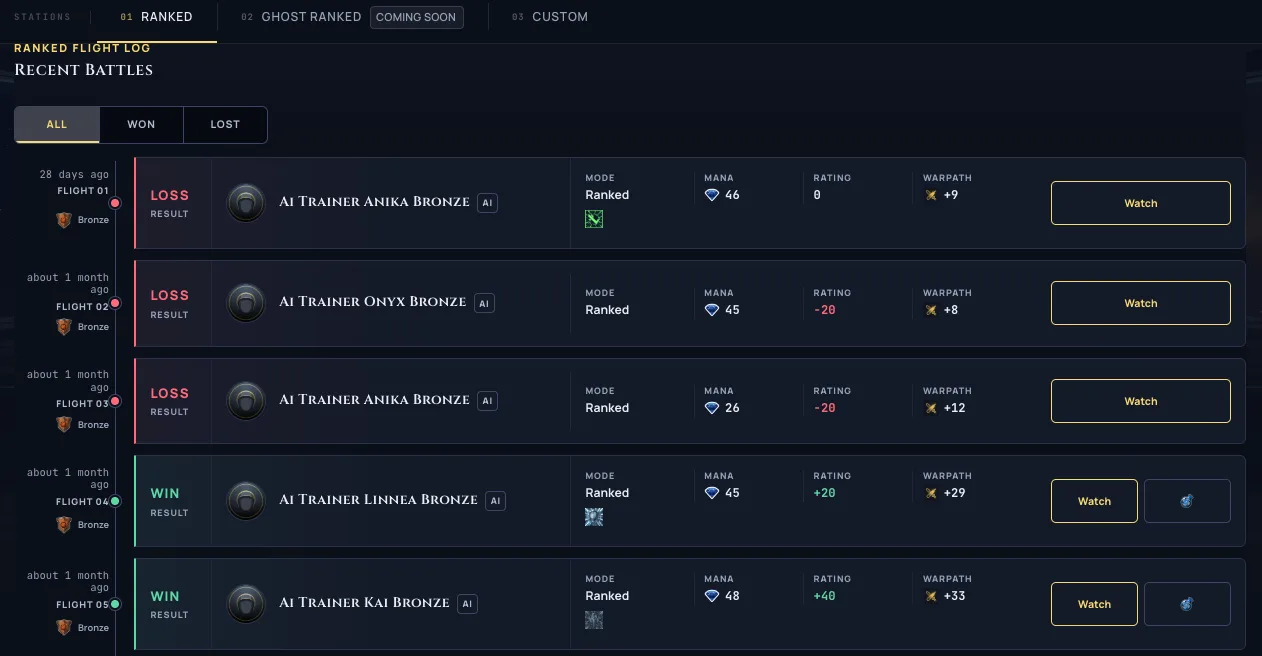The image size is (1262, 656).
Task: Select the Flight 03 red timeline marker
Action: 115,401
